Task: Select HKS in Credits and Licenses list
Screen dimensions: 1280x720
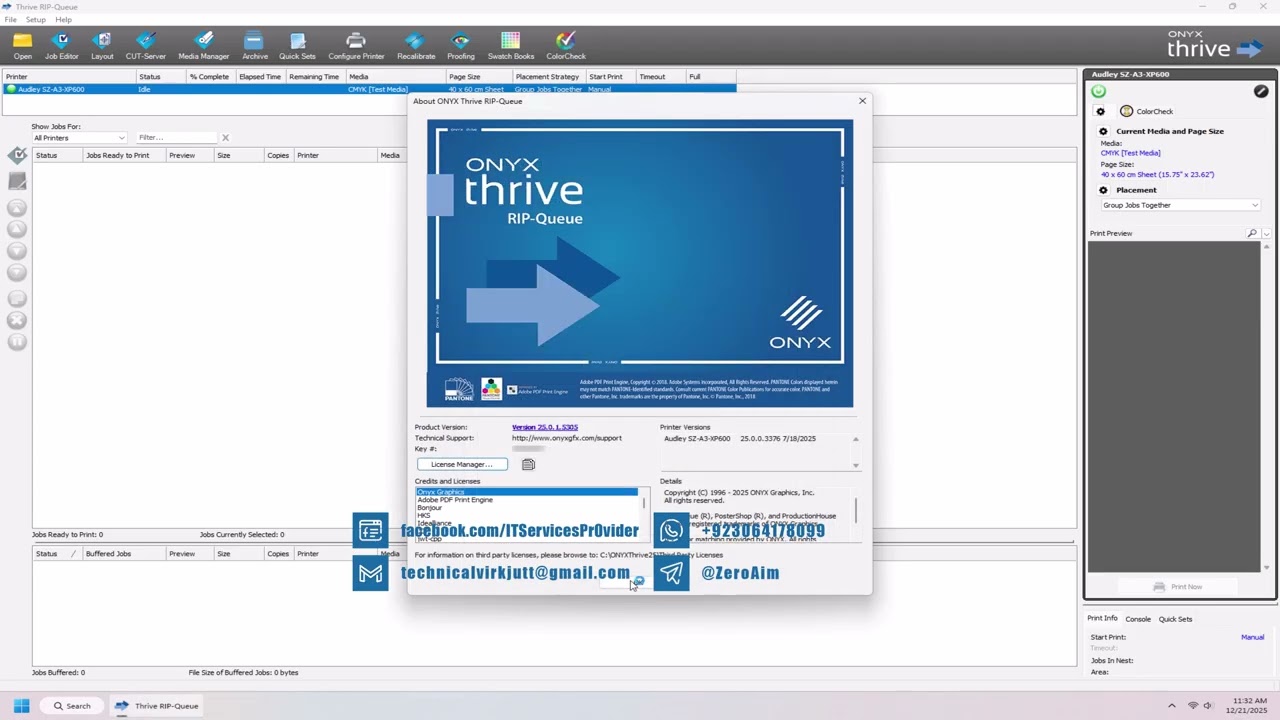Action: click(x=526, y=516)
